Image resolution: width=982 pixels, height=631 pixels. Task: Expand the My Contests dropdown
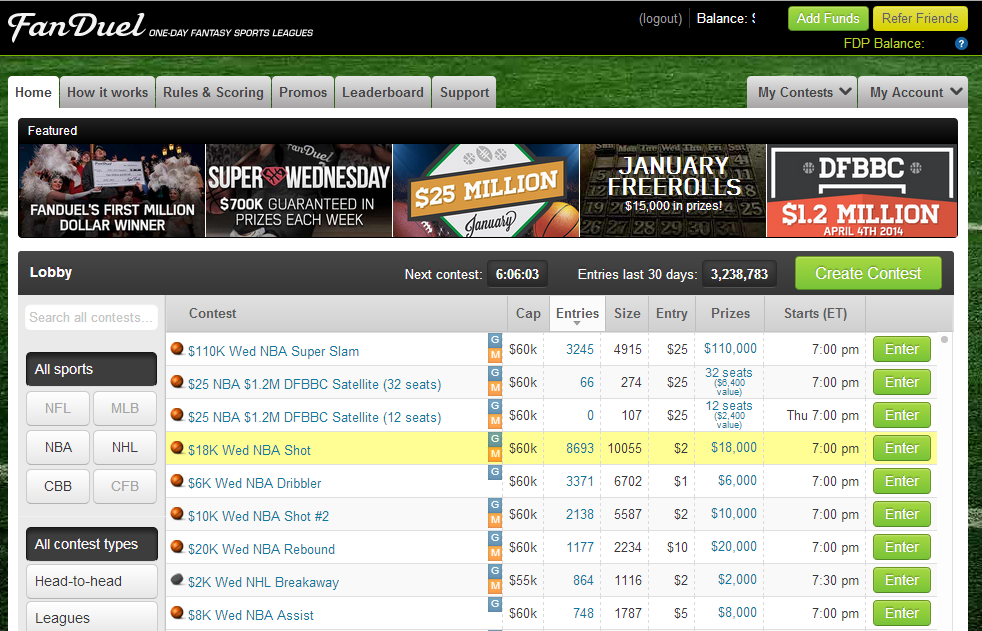(x=802, y=92)
